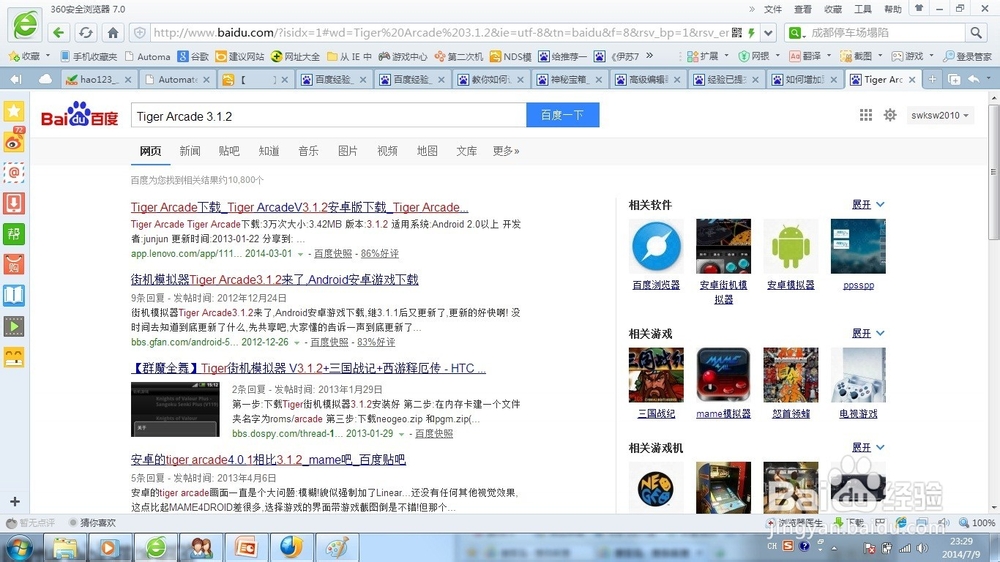This screenshot has height=562, width=1000.
Task: Open the Weibo sidebar icon
Action: click(x=14, y=142)
